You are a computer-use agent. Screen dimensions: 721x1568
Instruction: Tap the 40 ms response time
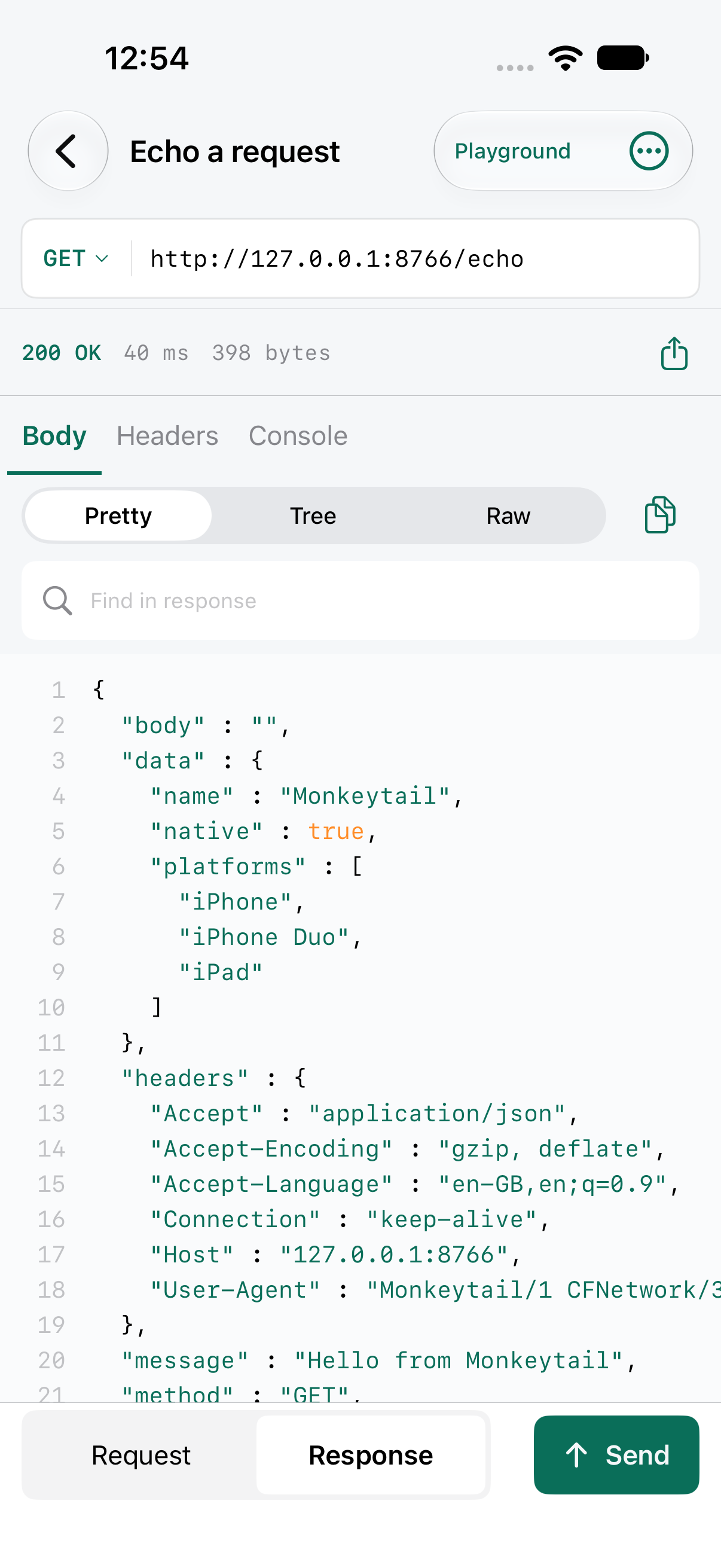(x=157, y=353)
